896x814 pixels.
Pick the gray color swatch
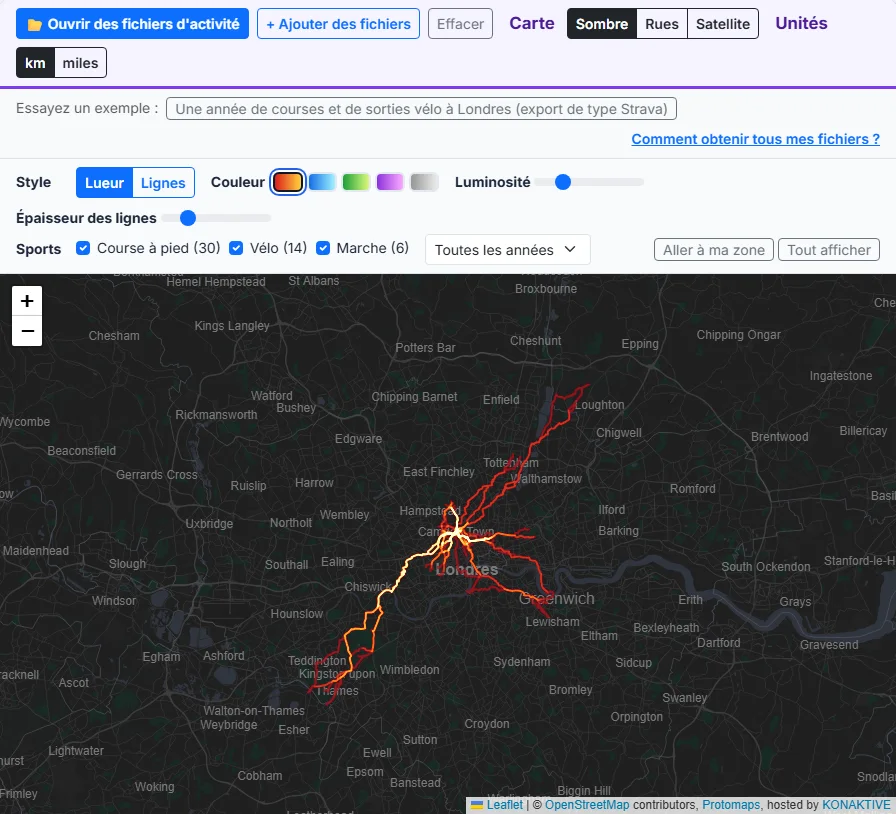click(425, 182)
